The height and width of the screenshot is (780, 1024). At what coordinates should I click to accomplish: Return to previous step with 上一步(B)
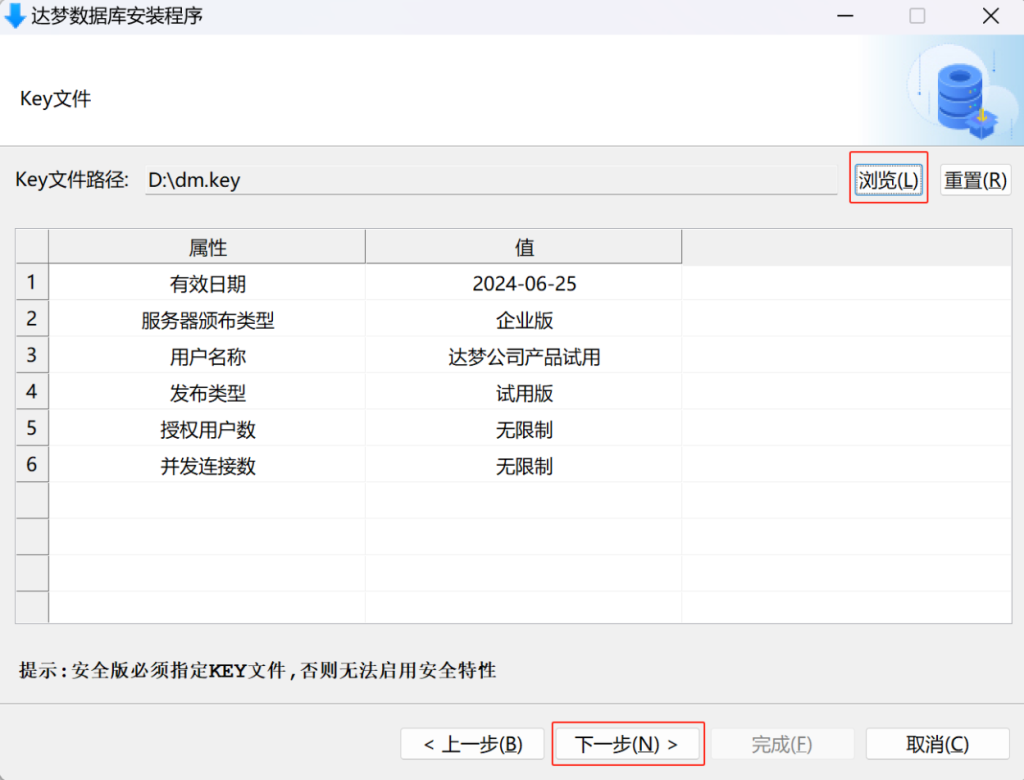pyautogui.click(x=472, y=744)
